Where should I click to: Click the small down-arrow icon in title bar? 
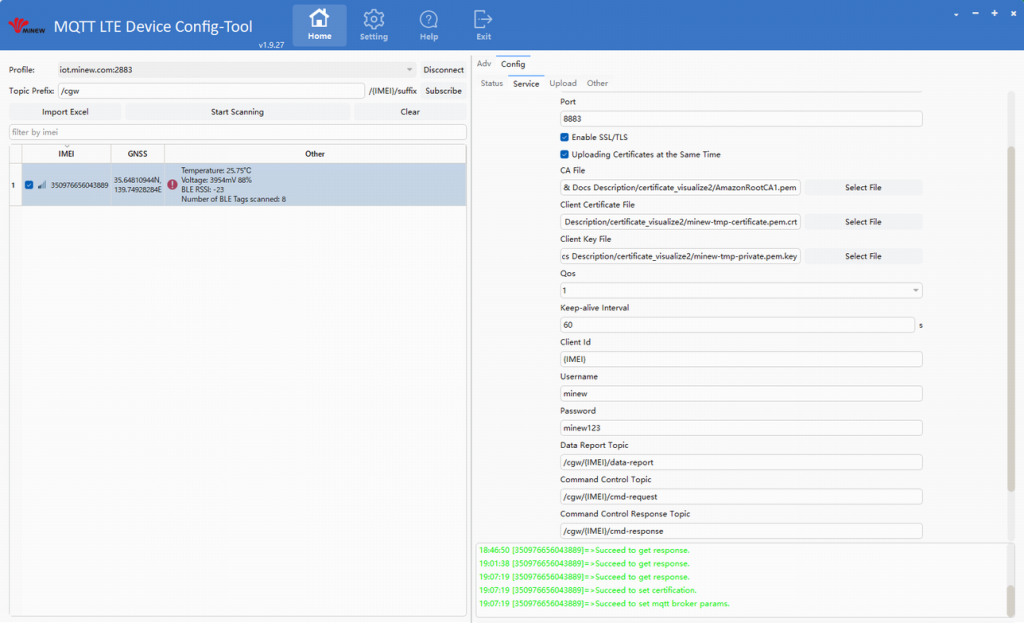(956, 13)
